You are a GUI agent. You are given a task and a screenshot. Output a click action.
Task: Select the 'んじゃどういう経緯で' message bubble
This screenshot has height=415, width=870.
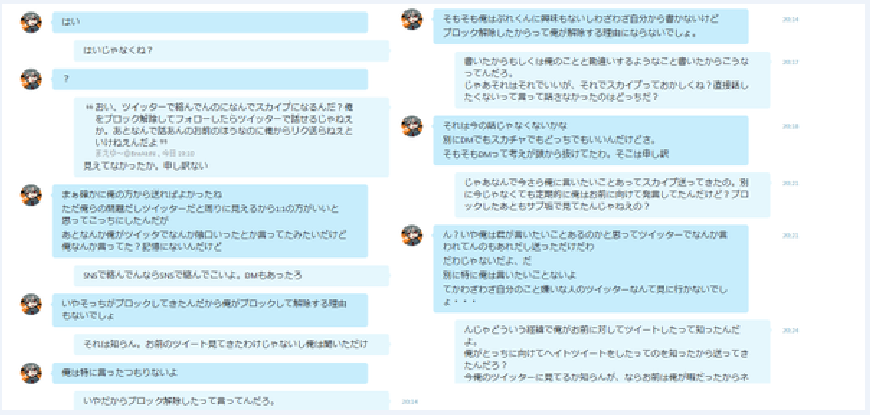point(613,352)
